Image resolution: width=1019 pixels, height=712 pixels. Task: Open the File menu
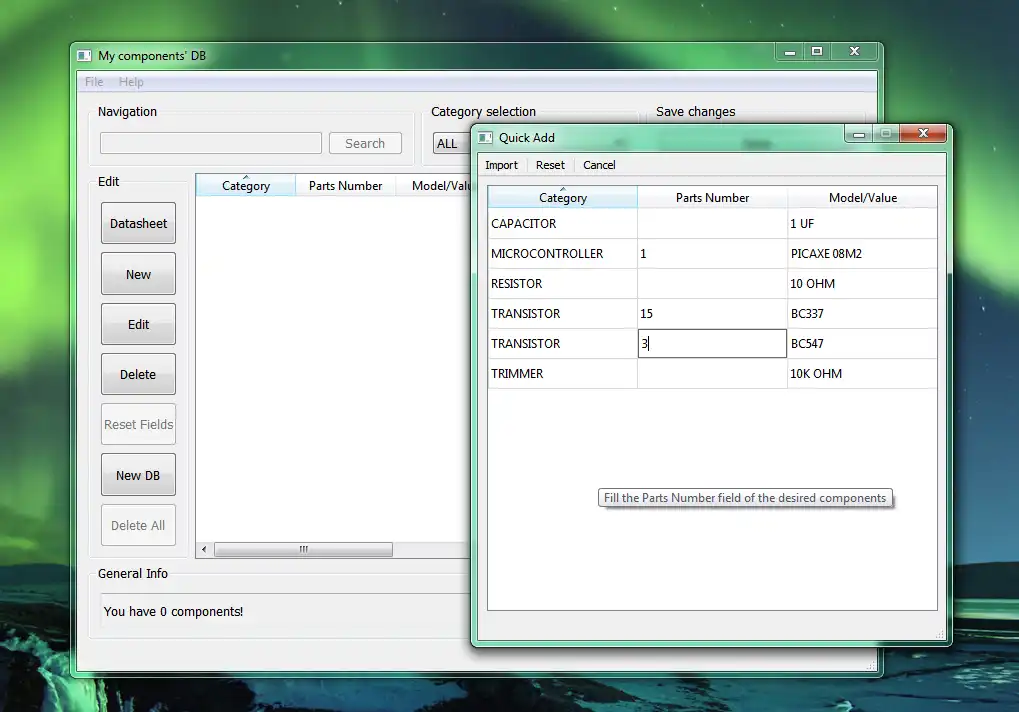coord(94,82)
